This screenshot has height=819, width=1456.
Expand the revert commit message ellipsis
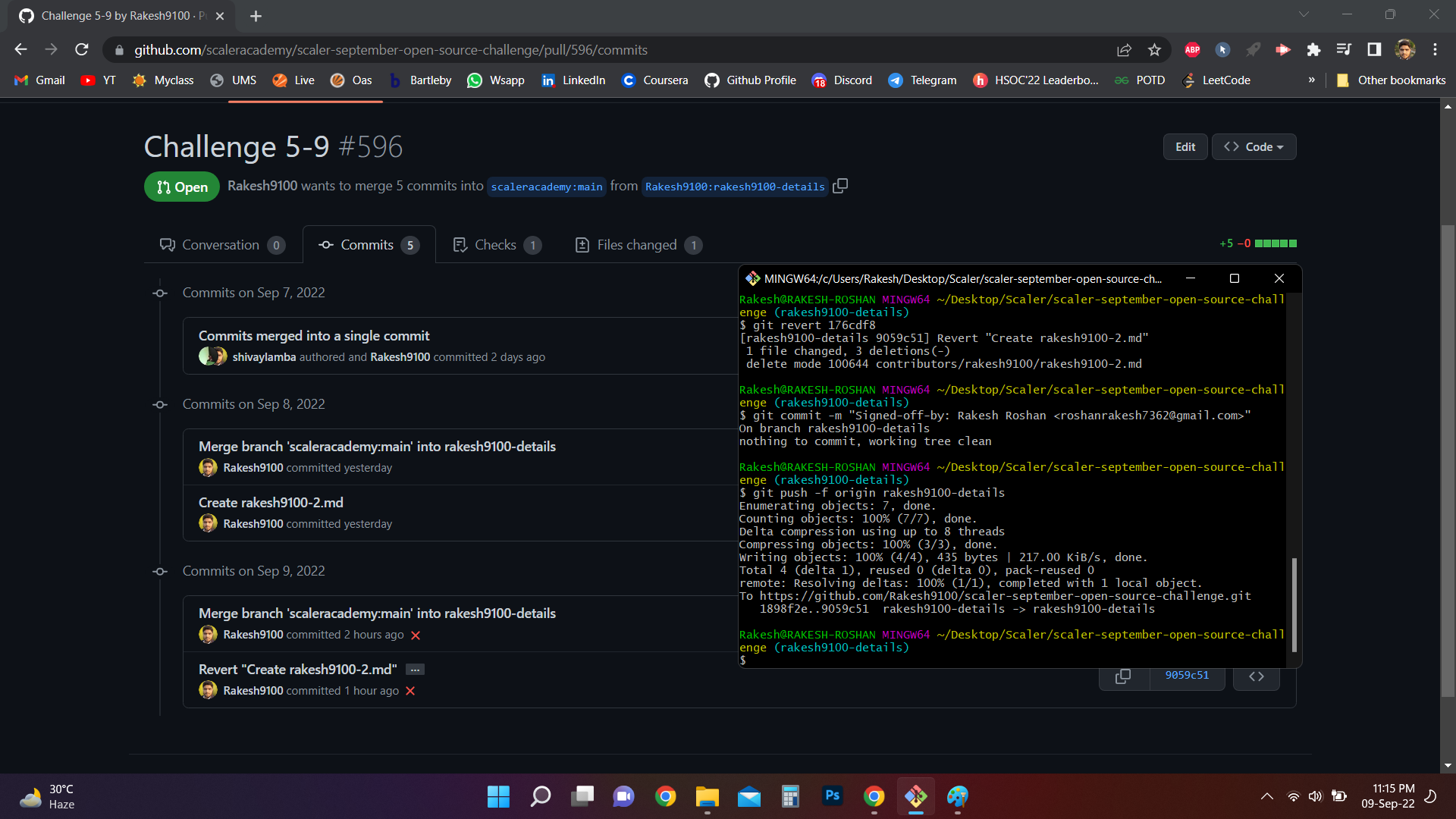click(415, 670)
